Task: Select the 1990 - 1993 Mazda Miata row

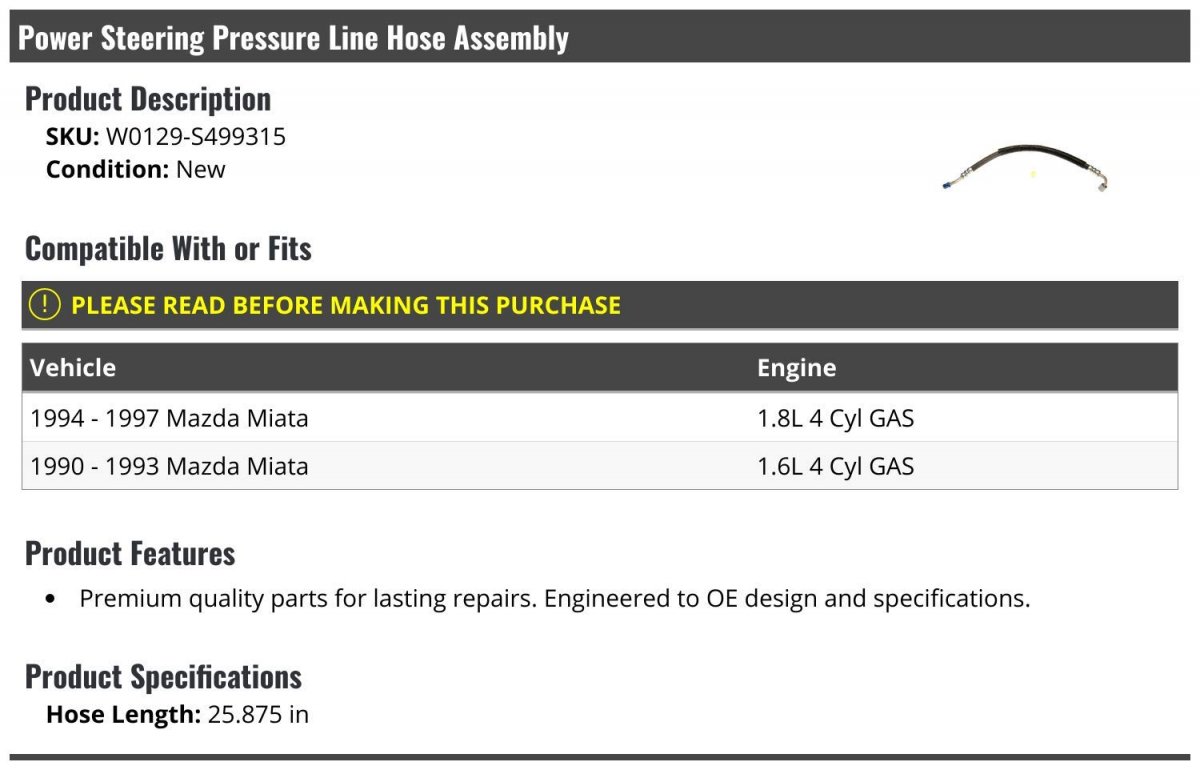Action: point(169,466)
